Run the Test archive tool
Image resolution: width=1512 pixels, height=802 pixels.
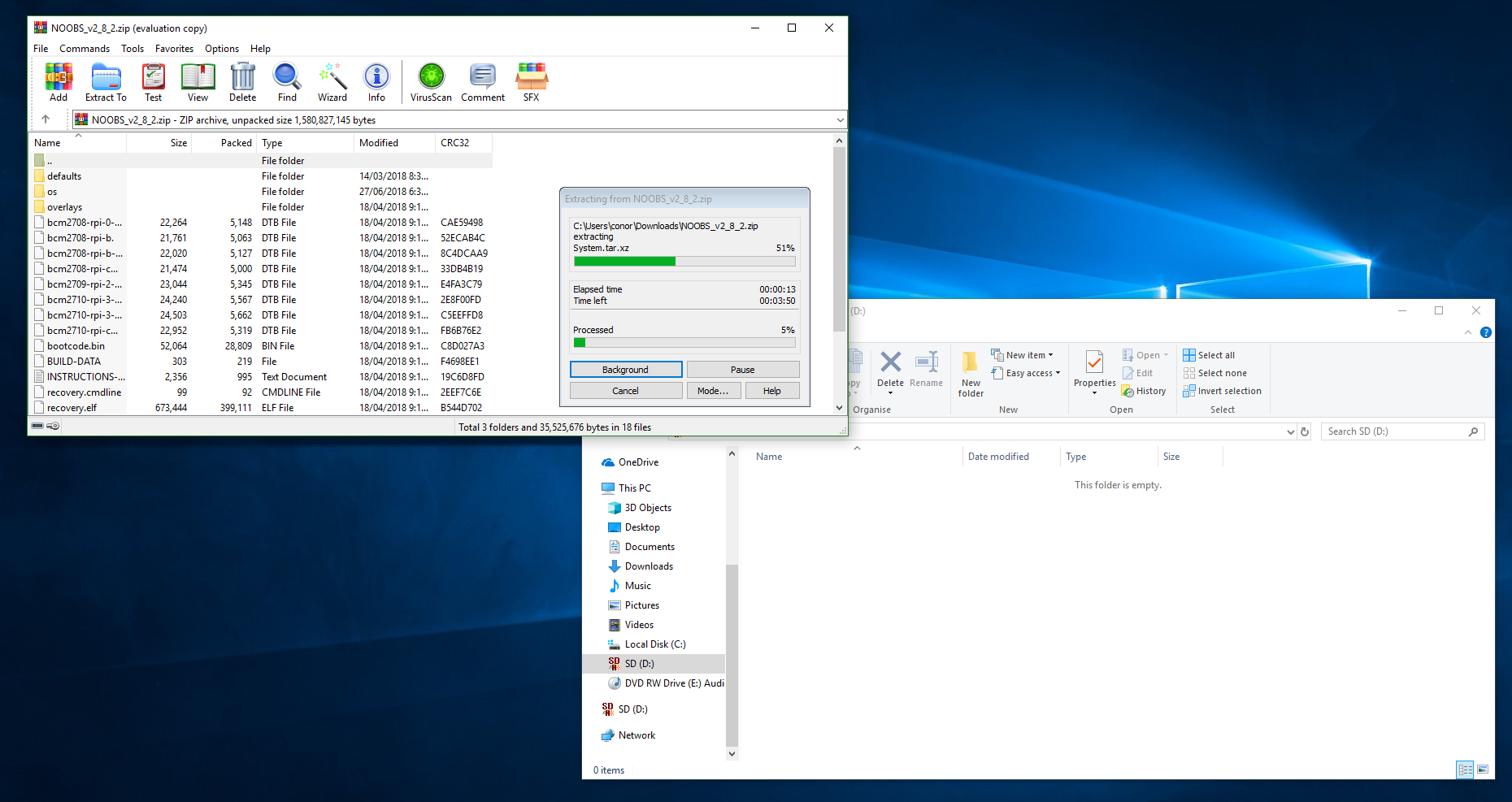point(153,82)
